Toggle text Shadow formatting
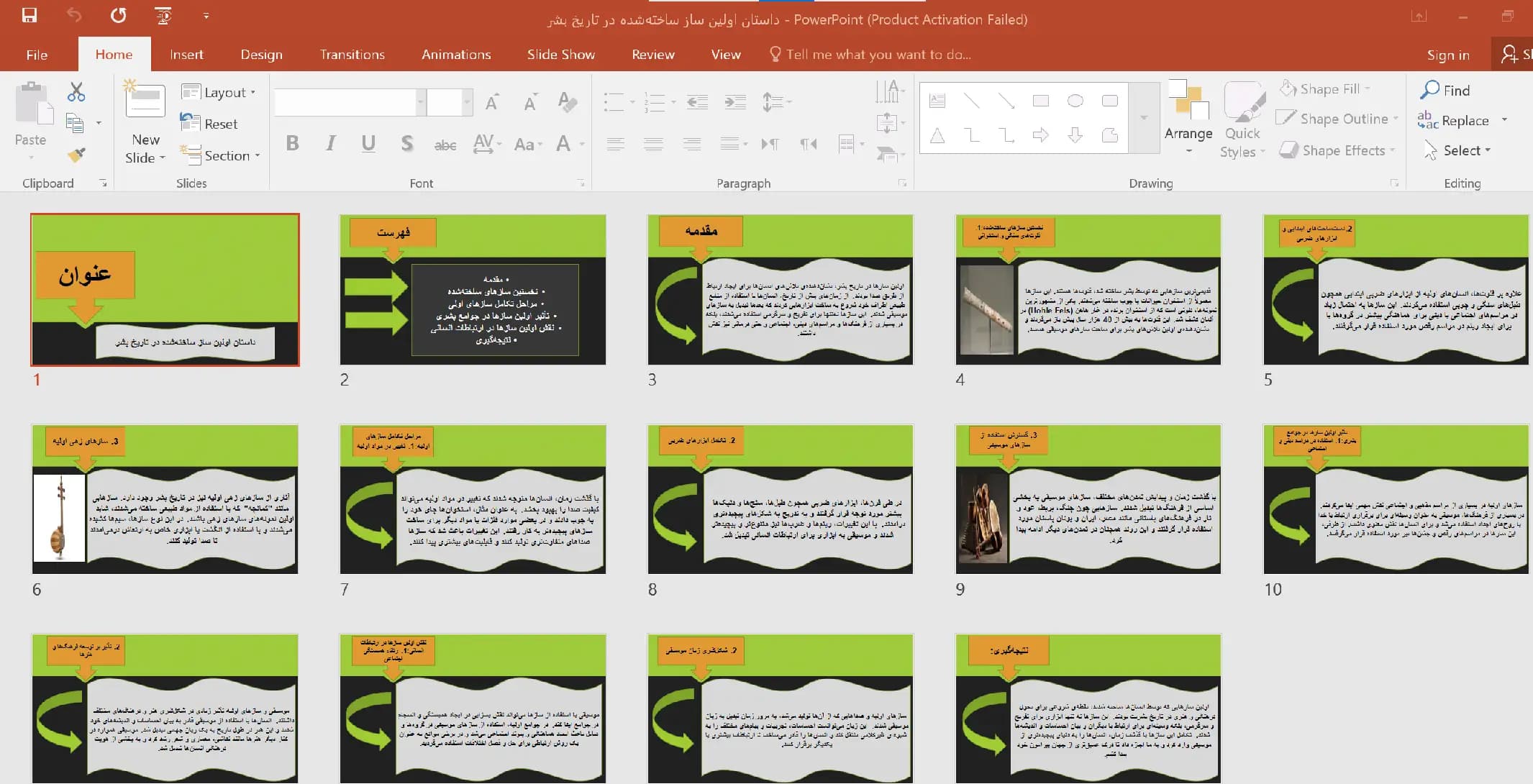The height and width of the screenshot is (784, 1533). (407, 143)
